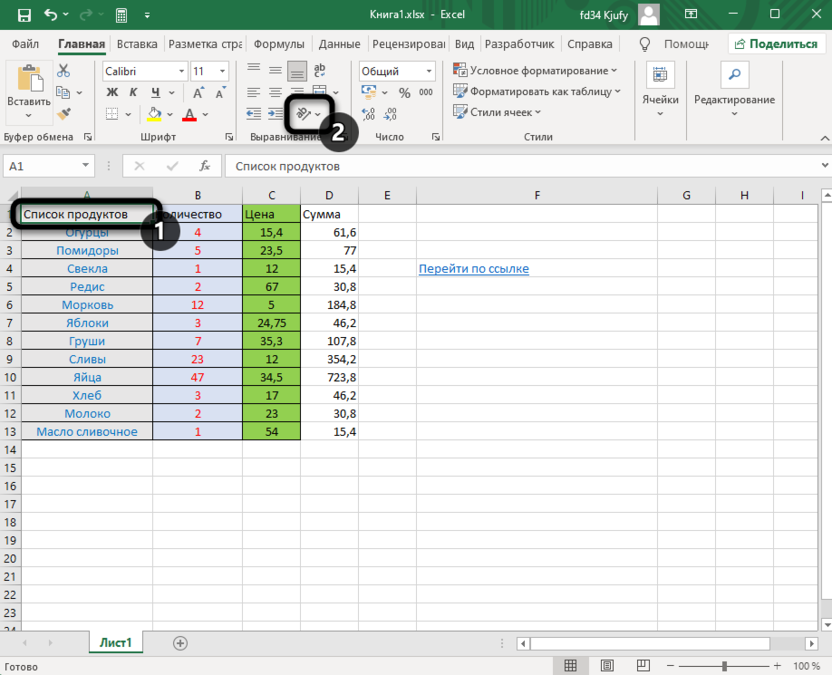Image resolution: width=832 pixels, height=675 pixels.
Task: Click the Save icon in the title bar
Action: click(23, 15)
